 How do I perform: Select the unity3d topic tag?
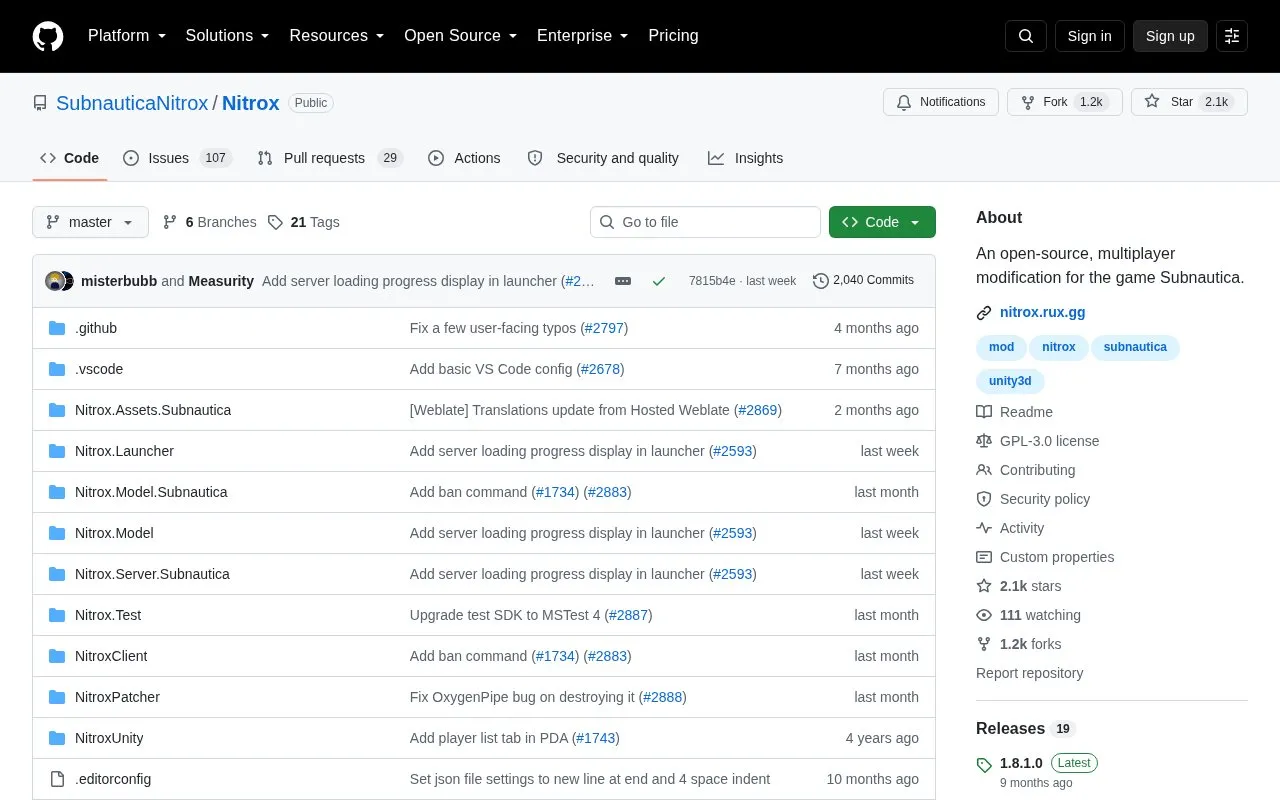click(1010, 381)
